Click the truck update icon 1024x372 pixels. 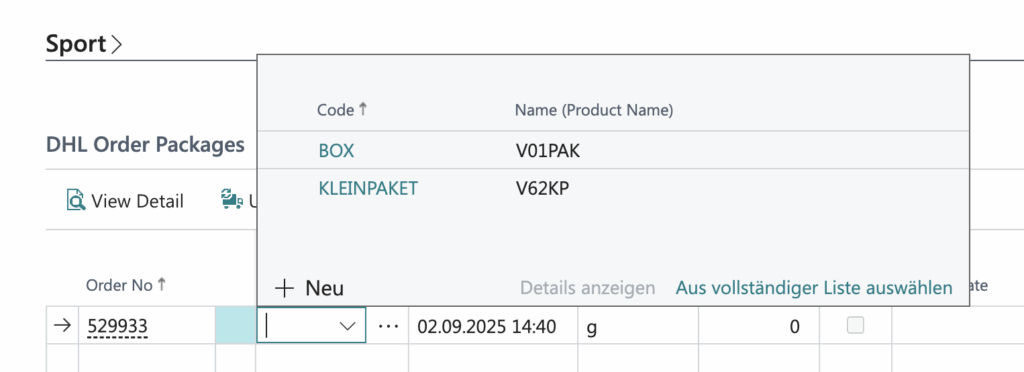click(x=232, y=200)
